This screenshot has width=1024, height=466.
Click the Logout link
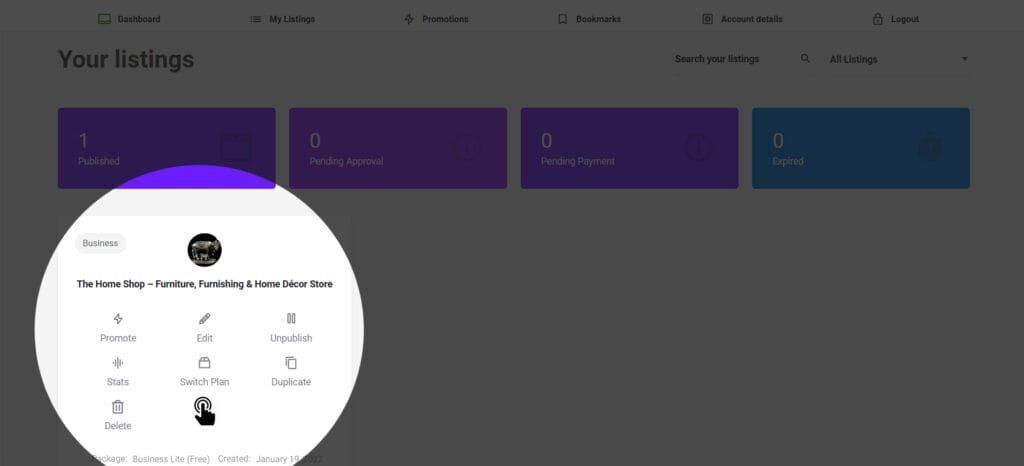(x=895, y=19)
